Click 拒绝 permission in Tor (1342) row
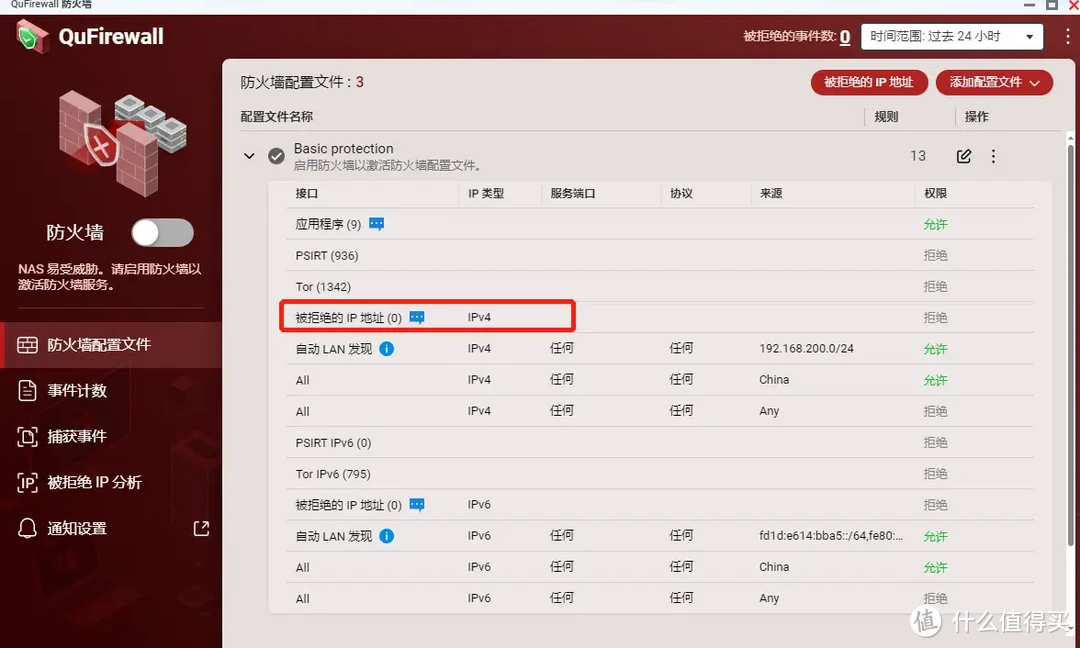This screenshot has height=648, width=1080. [x=935, y=286]
